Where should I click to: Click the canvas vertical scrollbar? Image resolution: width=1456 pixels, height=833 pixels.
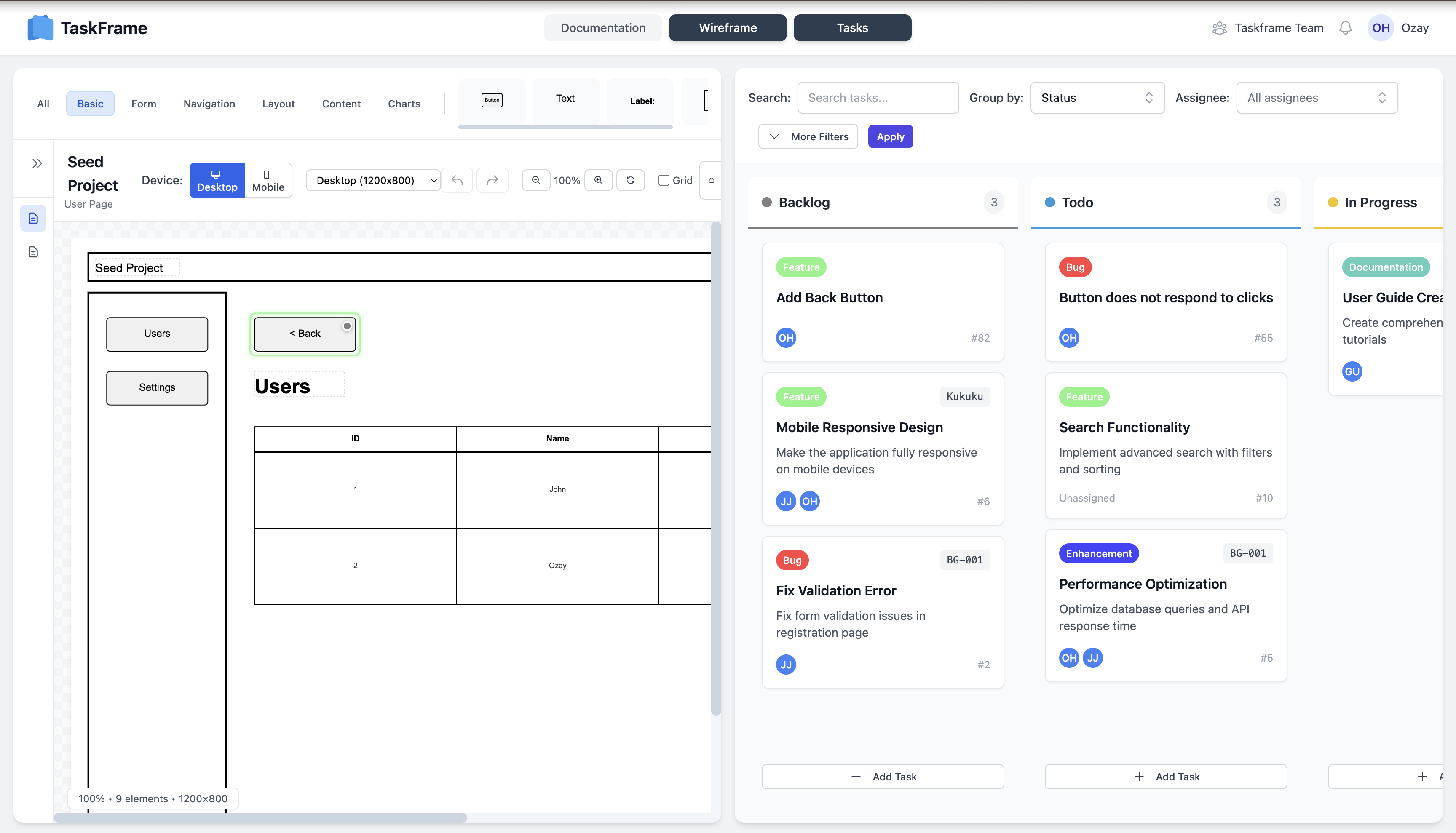tap(716, 469)
